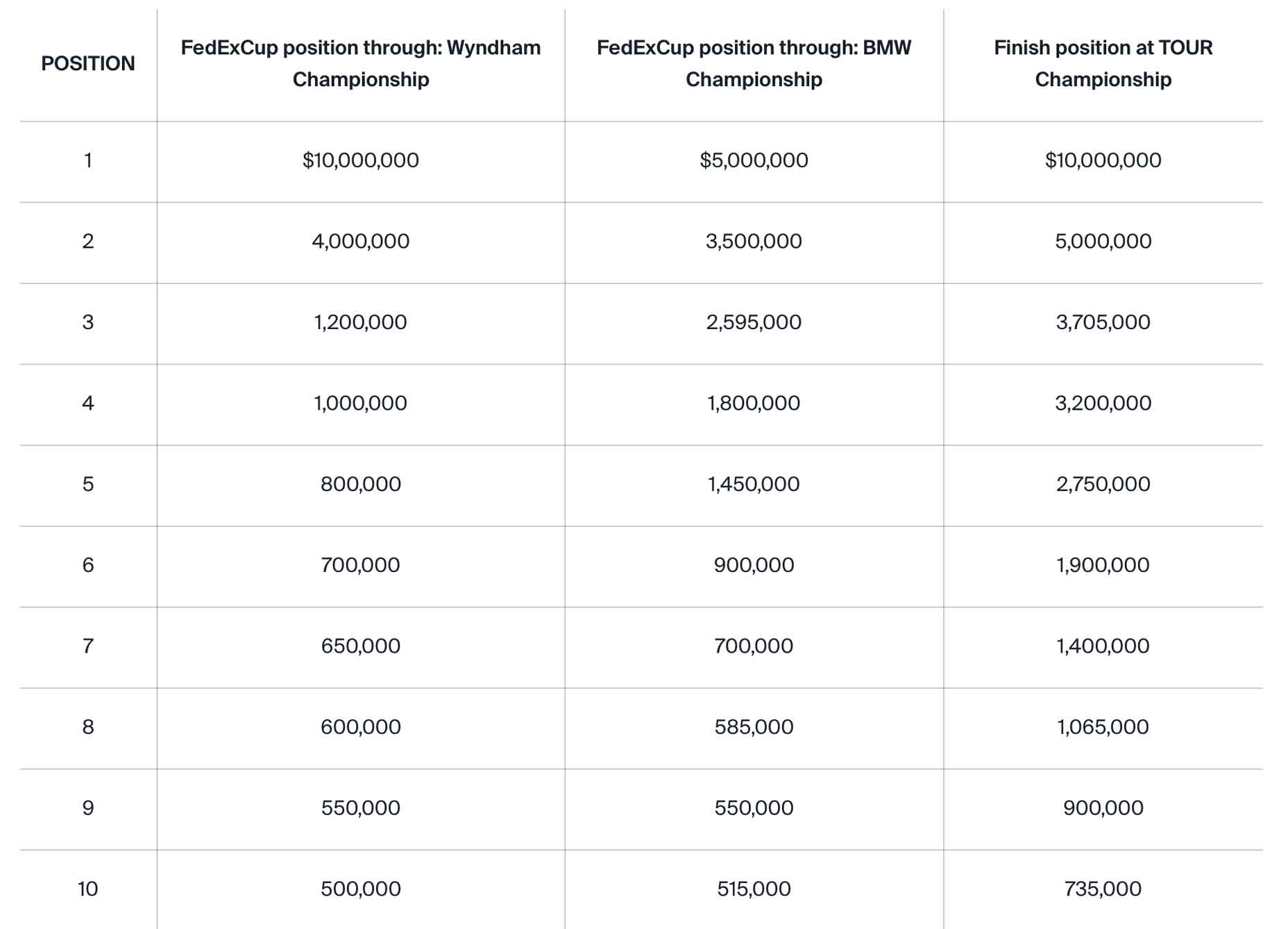
Task: Select the 2,750,000 cell
Action: 1103,484
